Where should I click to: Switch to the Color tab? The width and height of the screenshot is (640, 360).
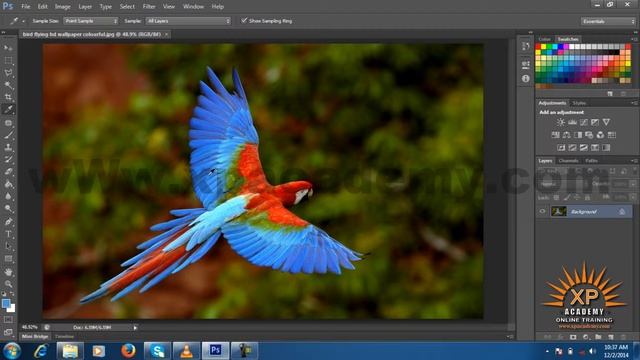(544, 39)
